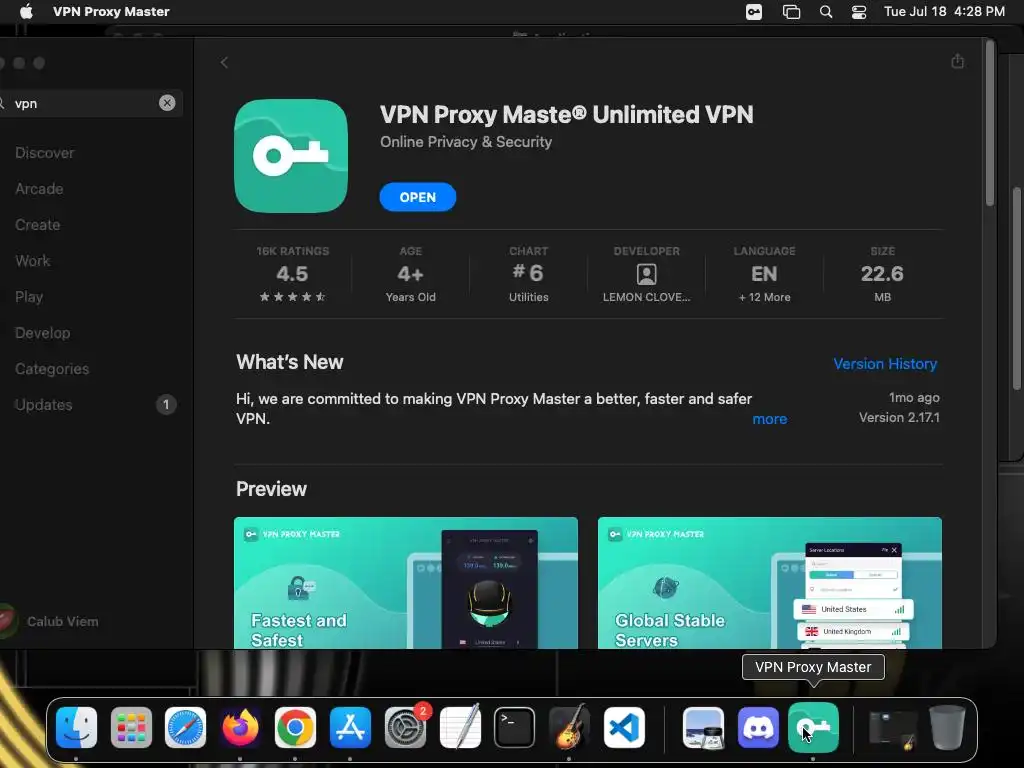
Task: Open the Global Stable Servers preview
Action: [769, 583]
